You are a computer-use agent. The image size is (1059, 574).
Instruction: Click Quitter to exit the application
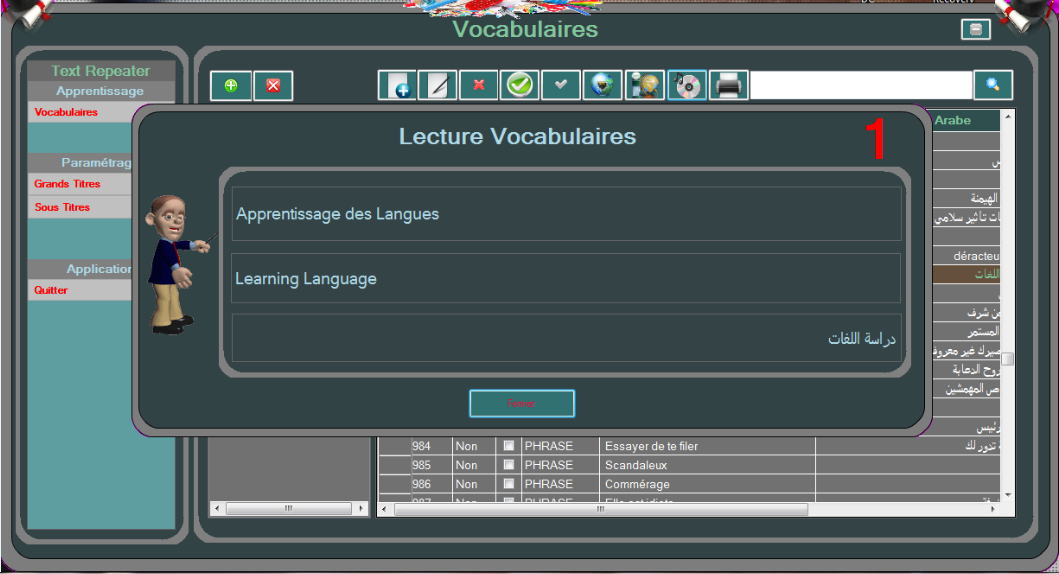click(x=52, y=290)
